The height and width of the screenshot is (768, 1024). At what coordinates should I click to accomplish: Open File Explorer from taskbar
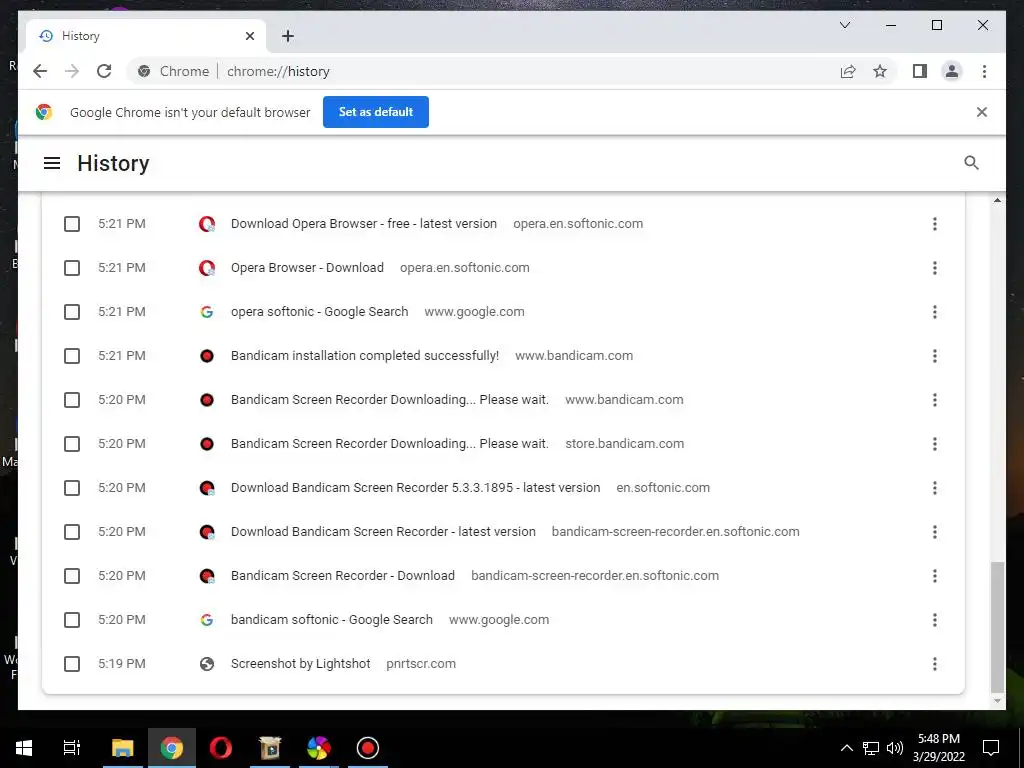coord(122,748)
